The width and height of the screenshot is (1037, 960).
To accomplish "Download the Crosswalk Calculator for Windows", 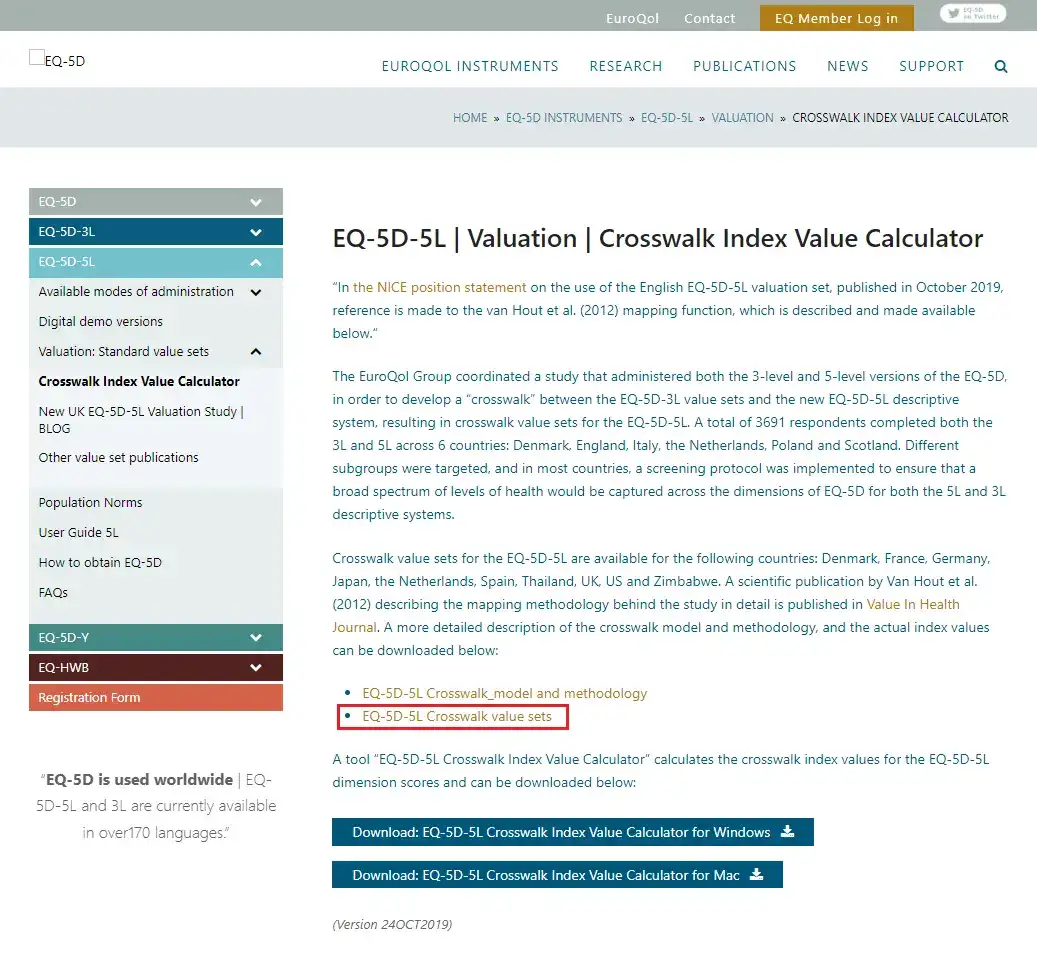I will point(573,832).
